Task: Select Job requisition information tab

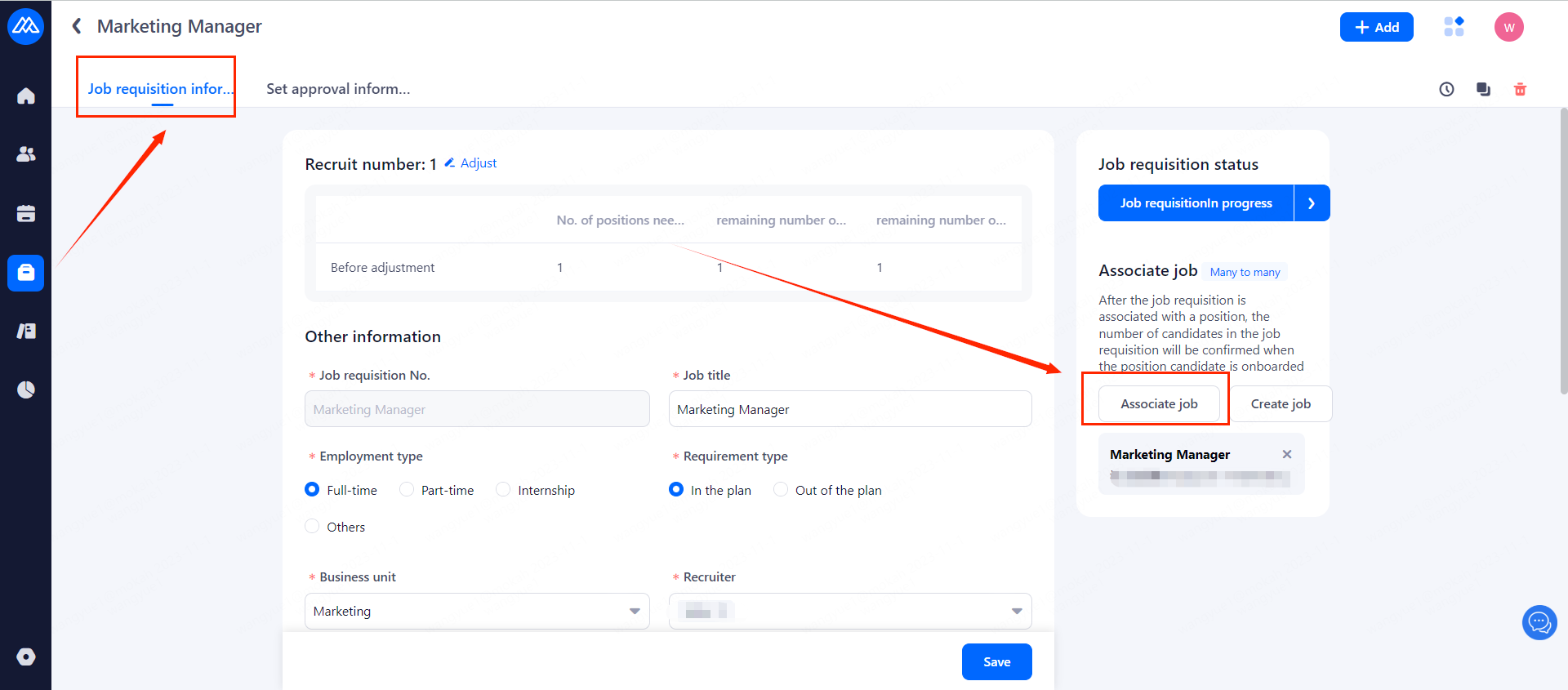Action: tap(160, 89)
